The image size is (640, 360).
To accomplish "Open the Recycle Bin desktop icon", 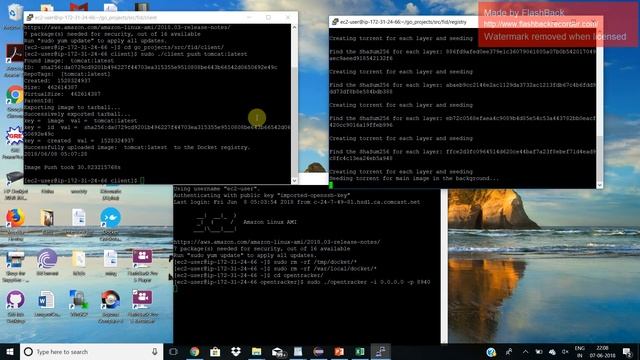I will [x=15, y=13].
